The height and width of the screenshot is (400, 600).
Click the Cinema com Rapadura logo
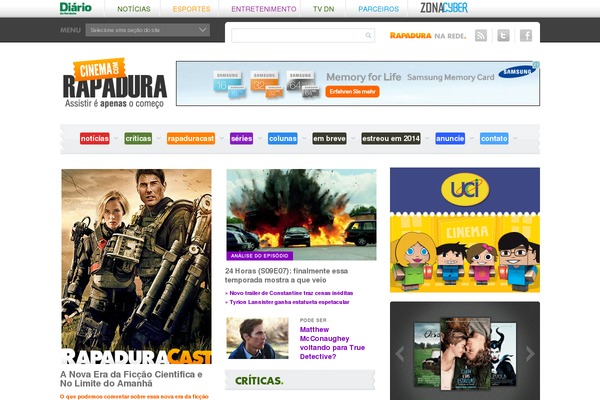tap(114, 83)
